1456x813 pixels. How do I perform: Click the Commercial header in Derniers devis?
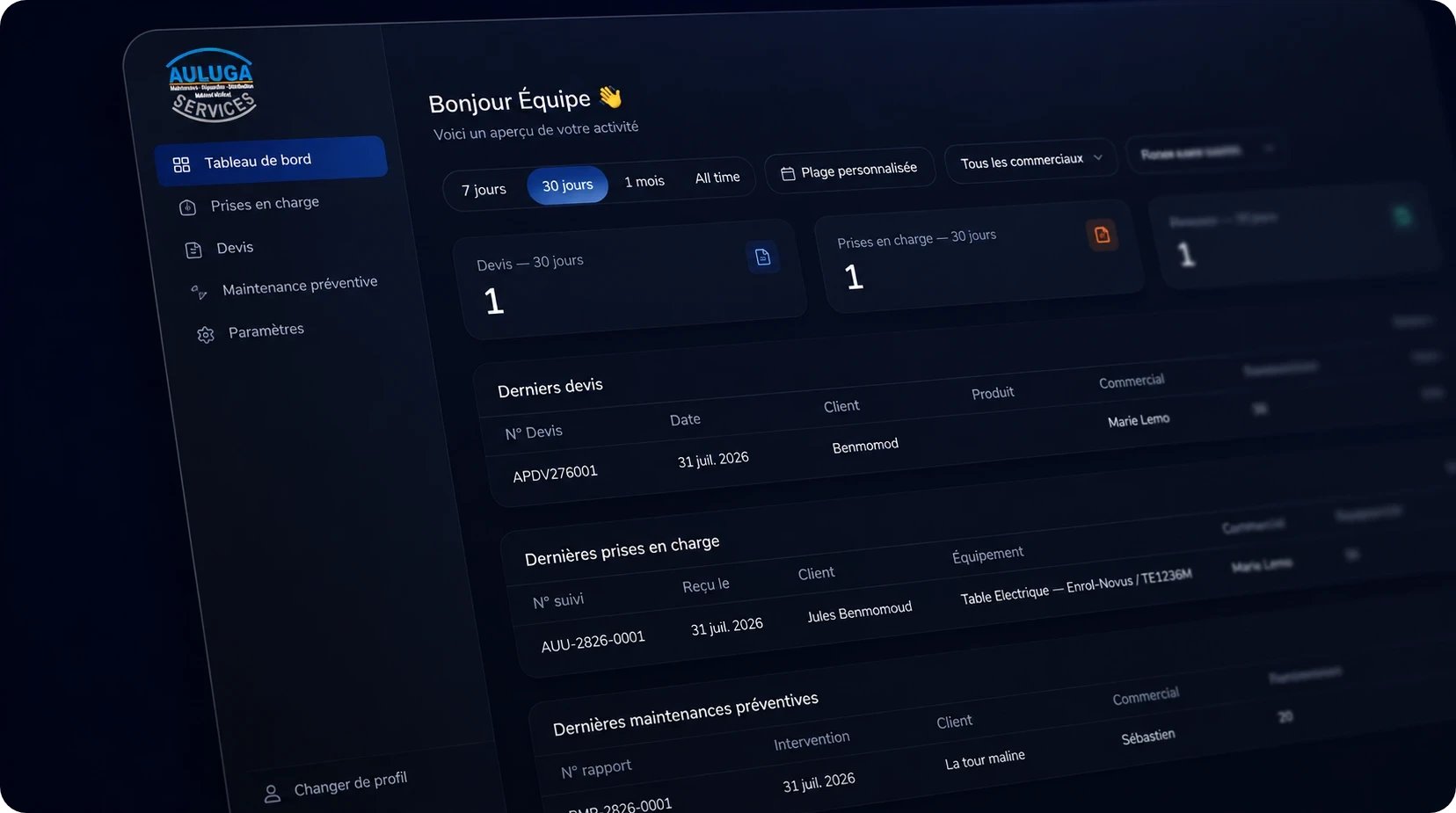1132,381
